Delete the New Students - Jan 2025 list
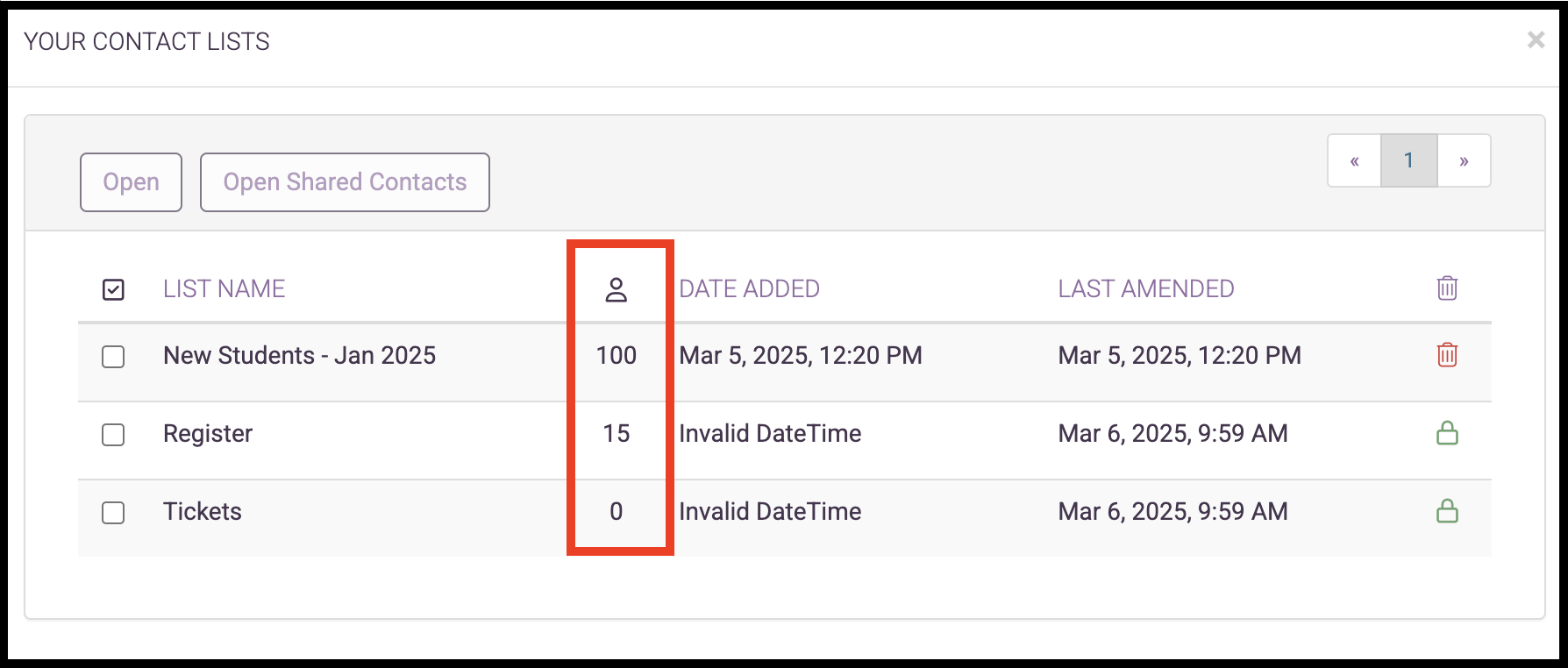Viewport: 1568px width, 668px height. pyautogui.click(x=1447, y=354)
